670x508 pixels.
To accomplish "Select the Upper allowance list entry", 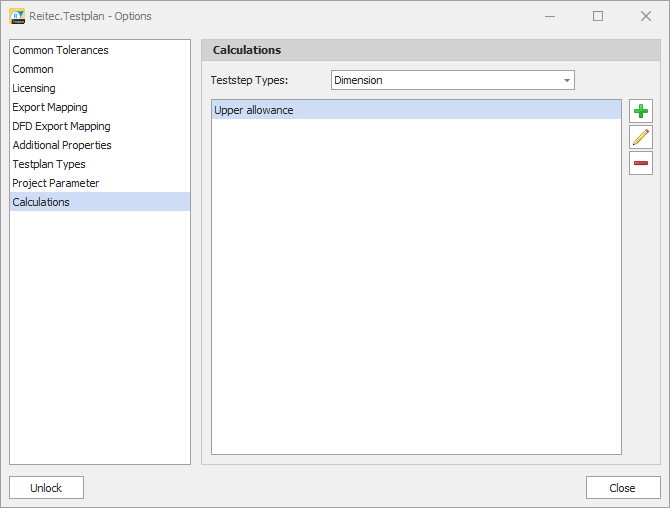I will (x=254, y=110).
